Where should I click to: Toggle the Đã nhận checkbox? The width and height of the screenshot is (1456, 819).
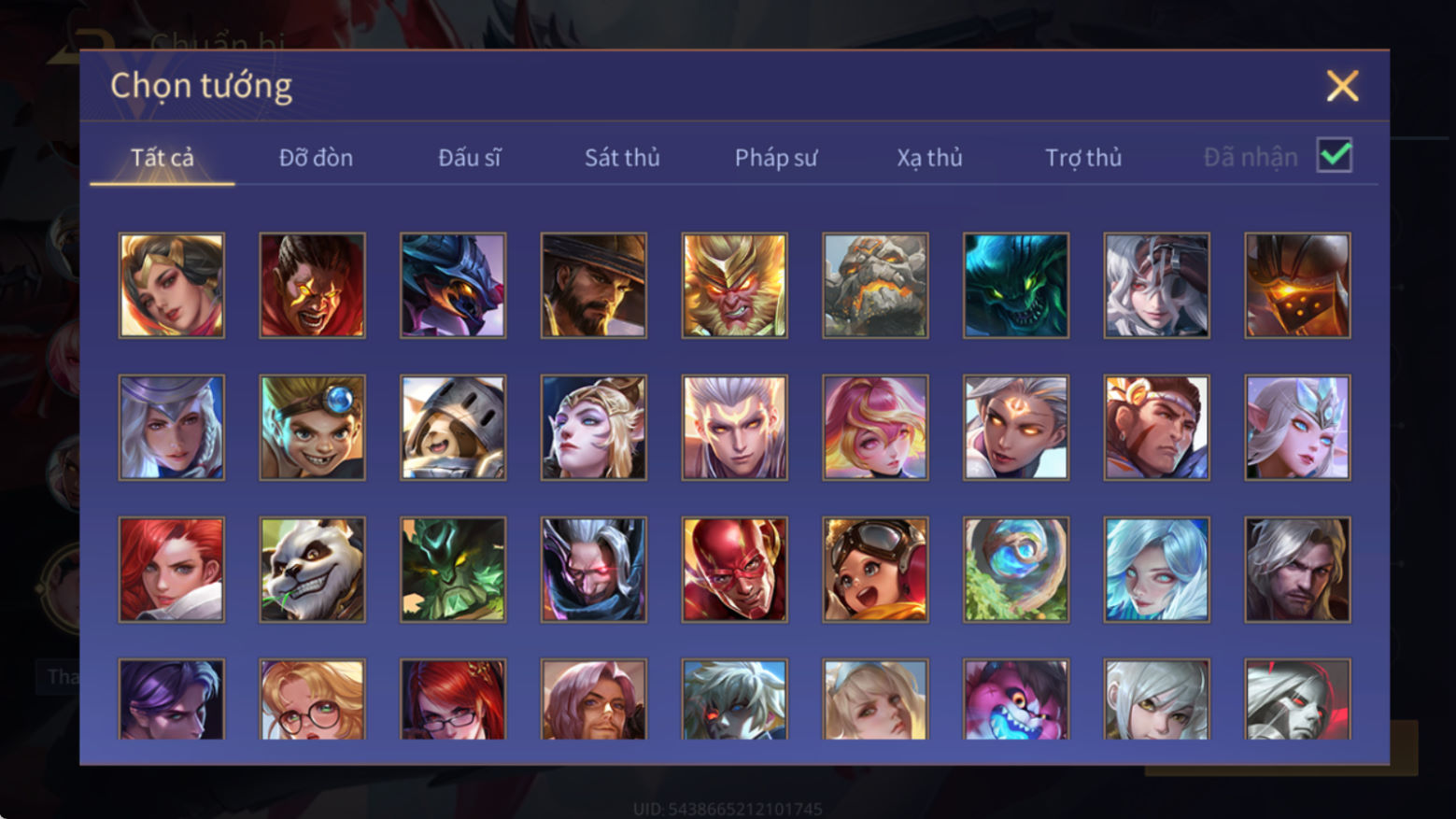click(1334, 155)
